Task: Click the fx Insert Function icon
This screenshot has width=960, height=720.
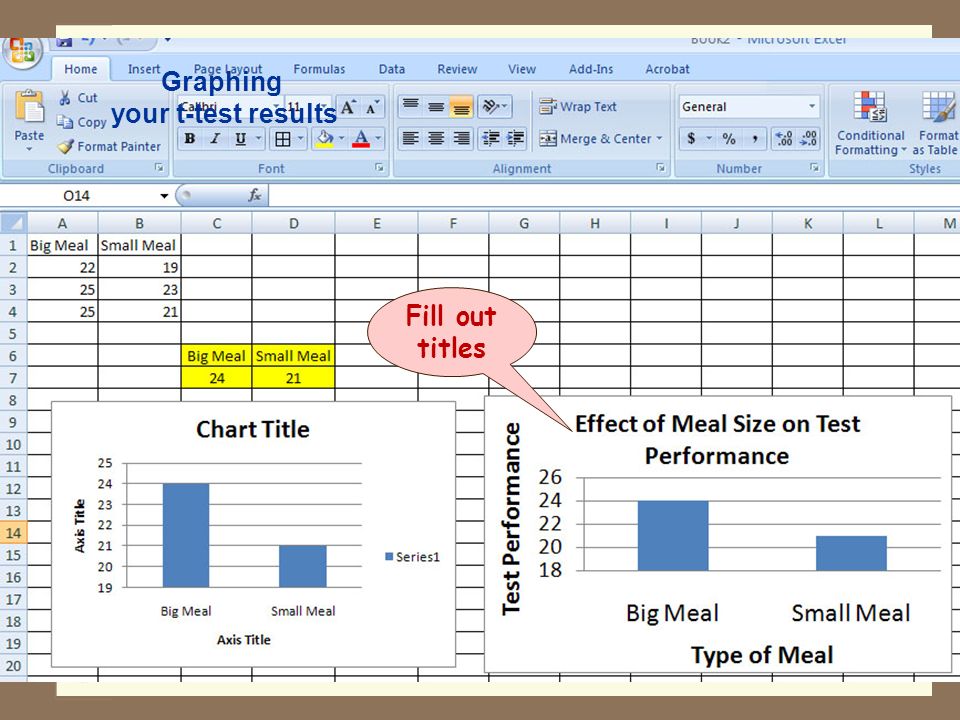Action: (x=255, y=195)
